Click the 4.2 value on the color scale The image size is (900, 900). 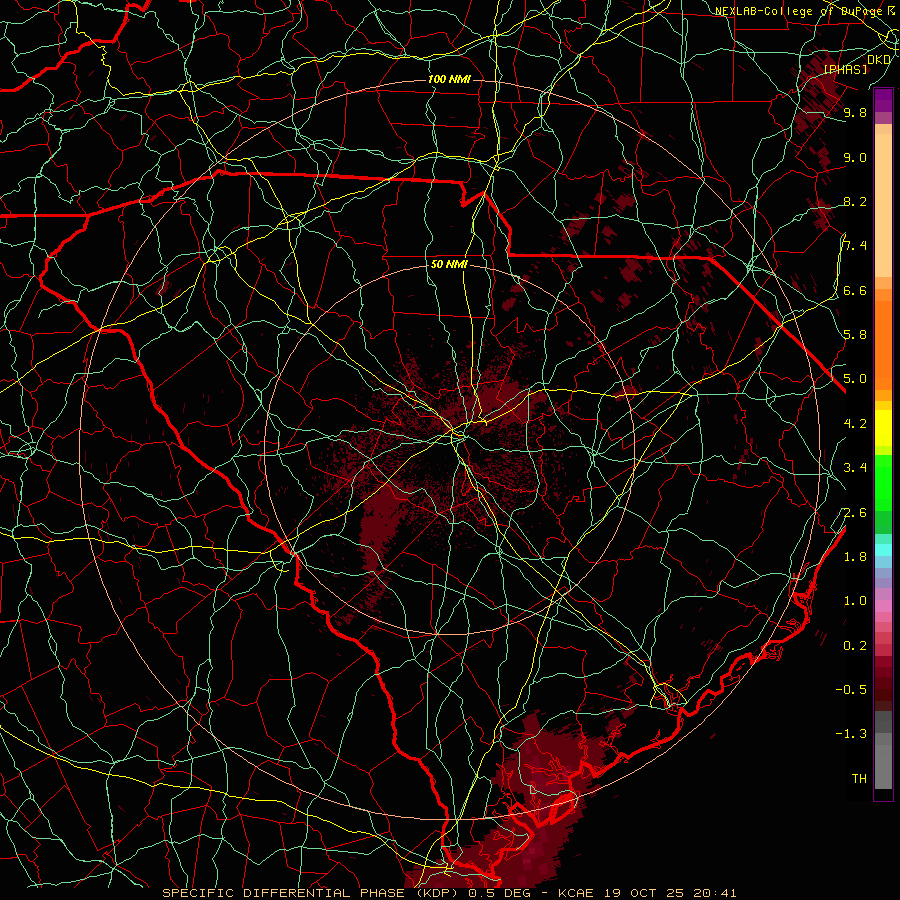click(x=855, y=424)
